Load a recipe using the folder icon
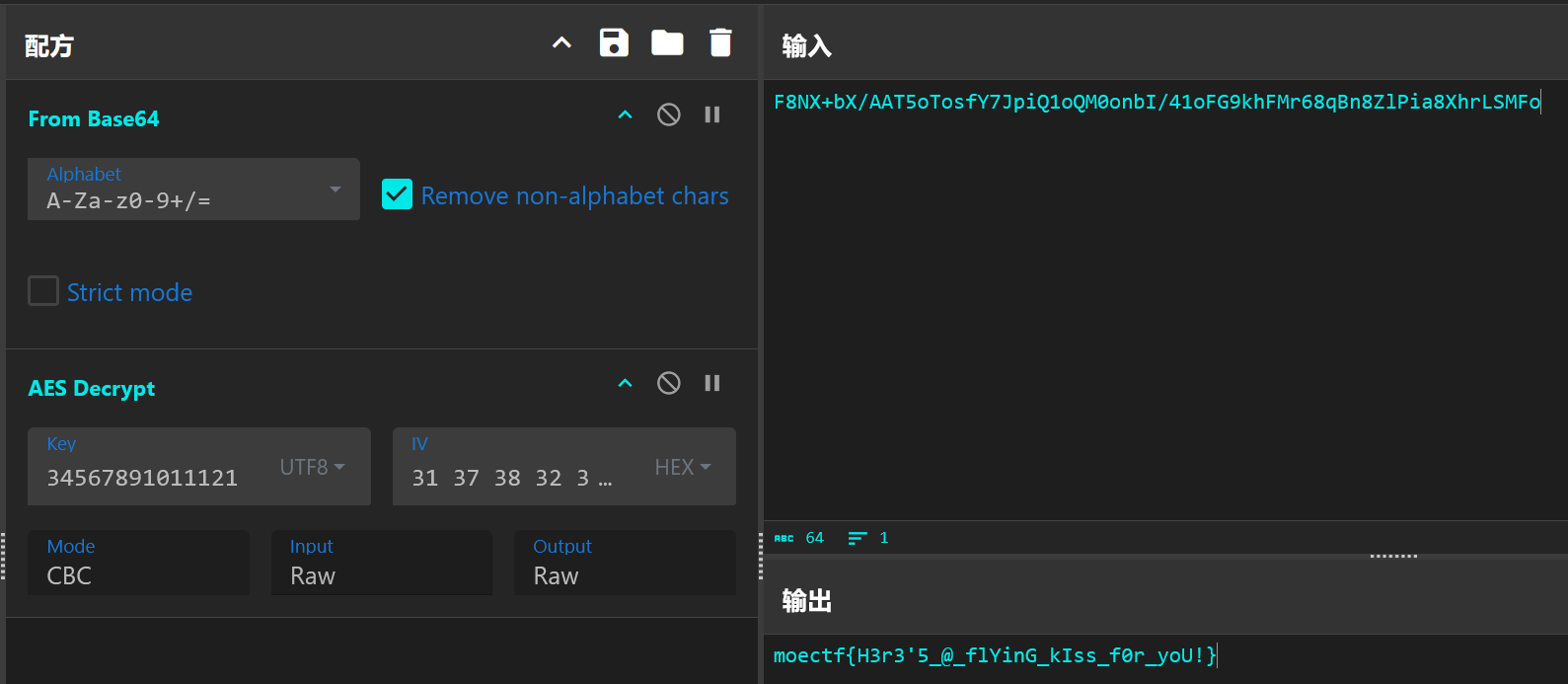 pos(667,42)
